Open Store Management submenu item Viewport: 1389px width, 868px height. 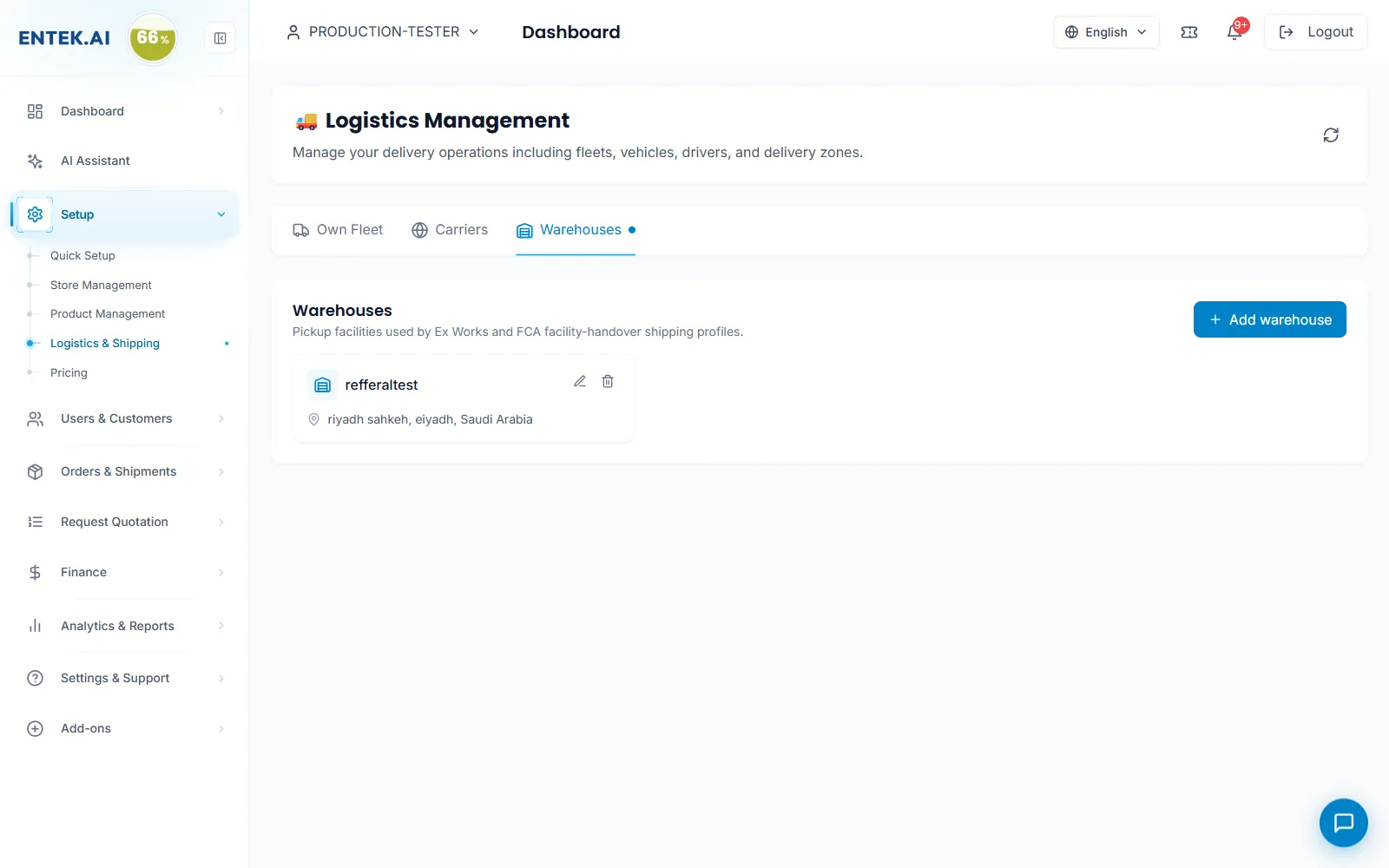click(x=101, y=285)
